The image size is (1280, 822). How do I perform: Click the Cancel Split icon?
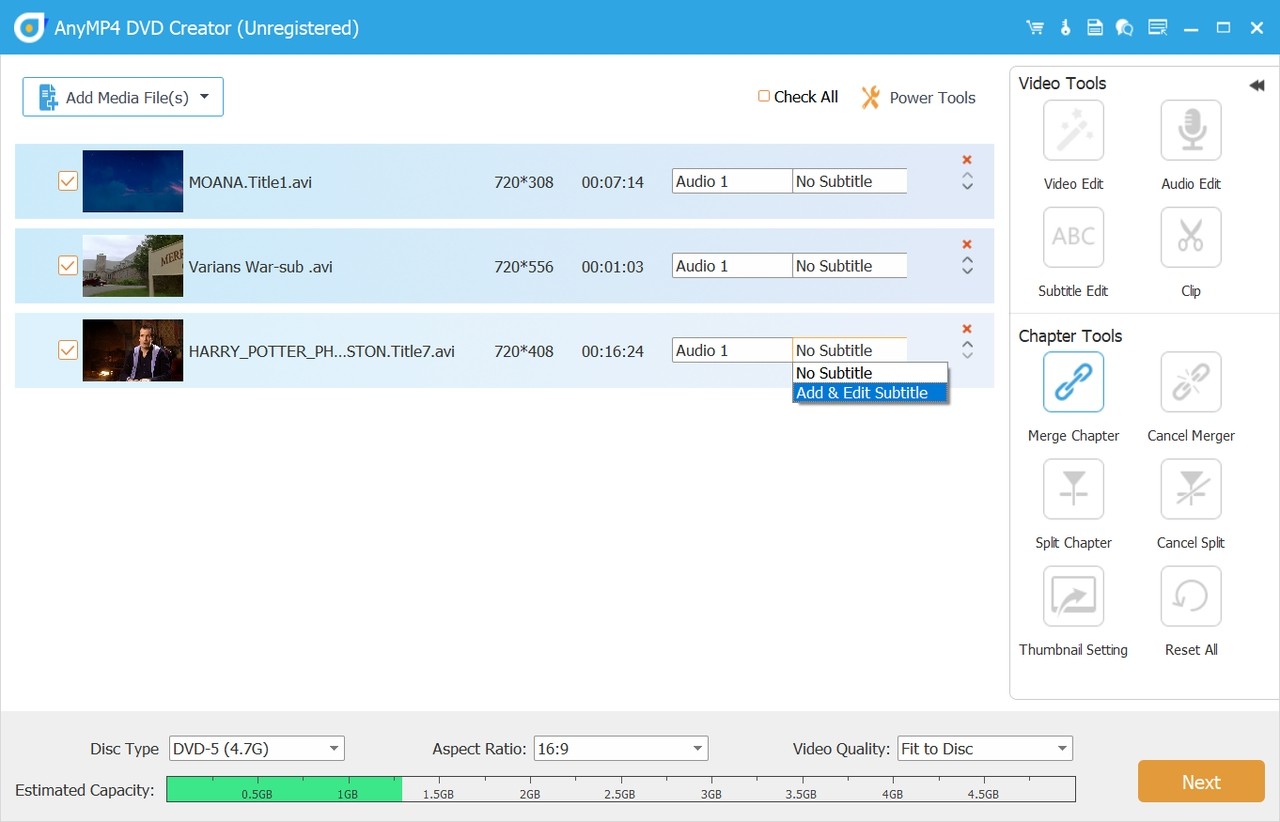1191,489
